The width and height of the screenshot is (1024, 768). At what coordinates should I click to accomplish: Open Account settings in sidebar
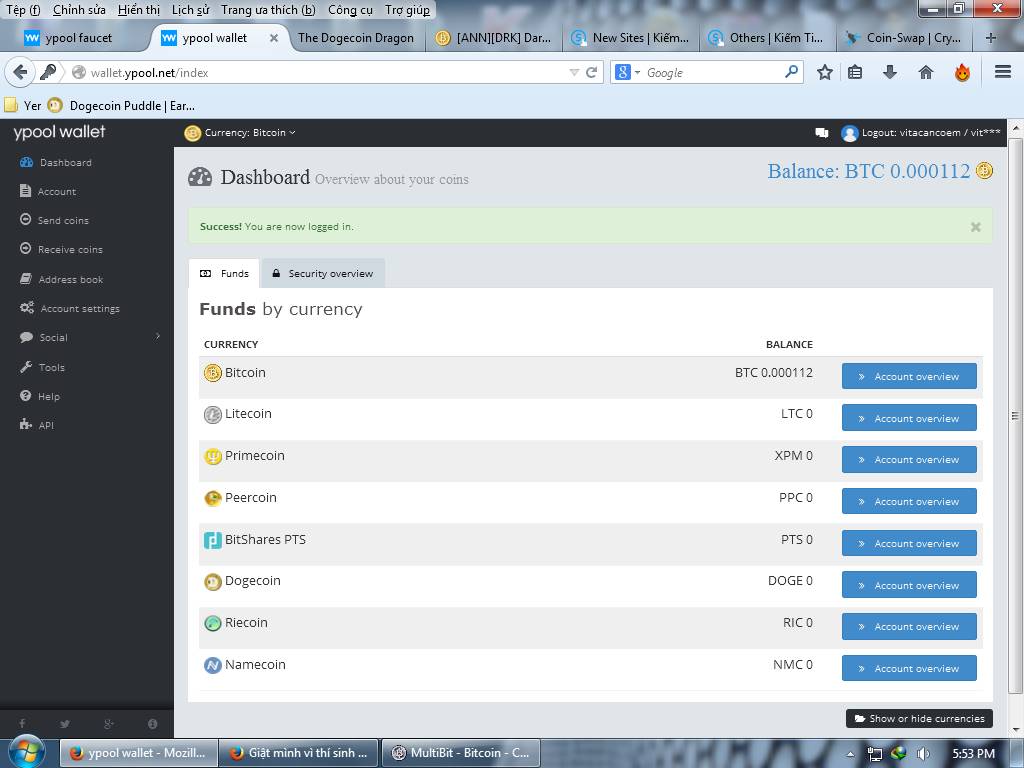[69, 308]
